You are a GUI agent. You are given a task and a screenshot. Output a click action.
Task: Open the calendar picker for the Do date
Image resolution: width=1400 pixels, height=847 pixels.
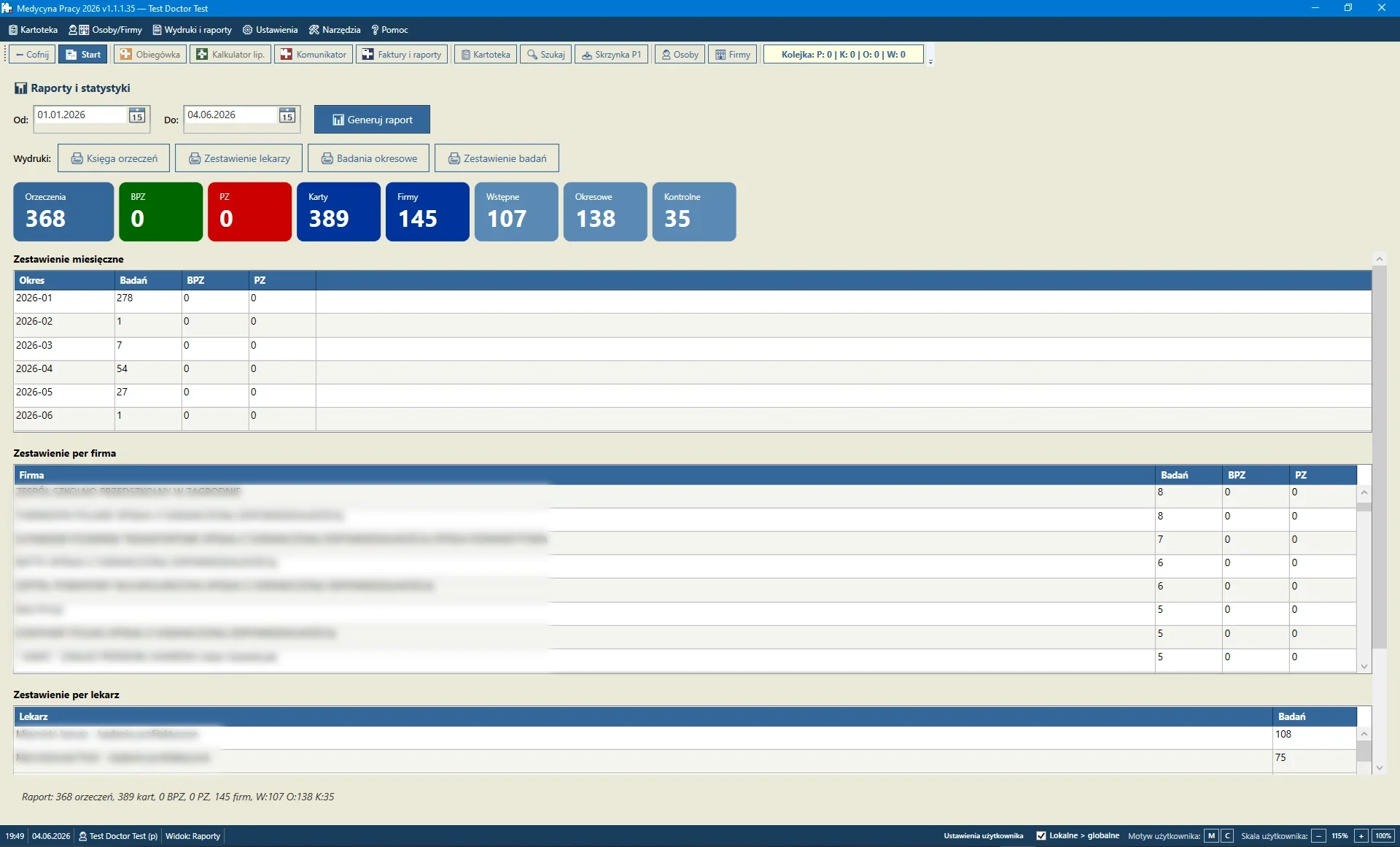287,115
